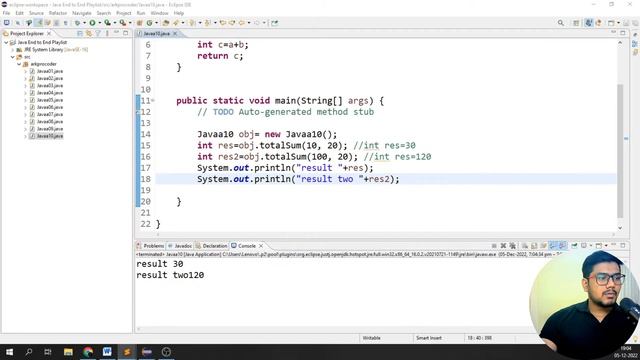Open the Edit menu

pos(19,13)
